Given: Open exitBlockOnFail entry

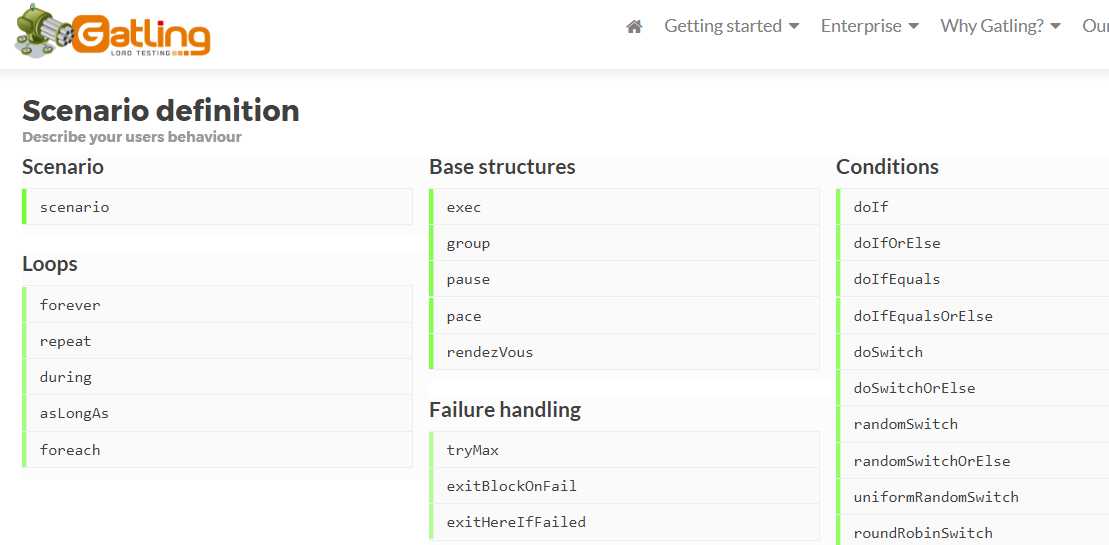Looking at the screenshot, I should [625, 486].
